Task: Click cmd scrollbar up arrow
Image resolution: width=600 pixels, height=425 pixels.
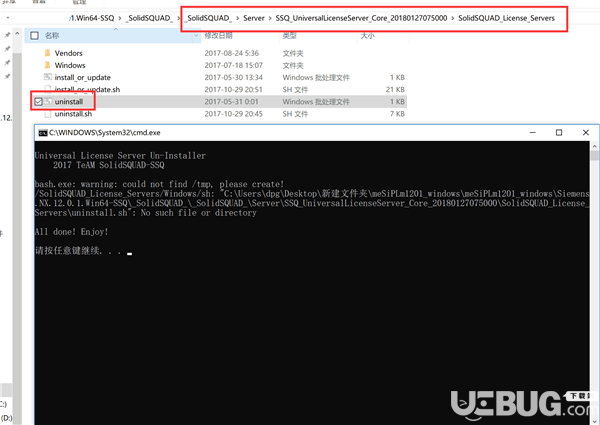Action: click(x=594, y=146)
